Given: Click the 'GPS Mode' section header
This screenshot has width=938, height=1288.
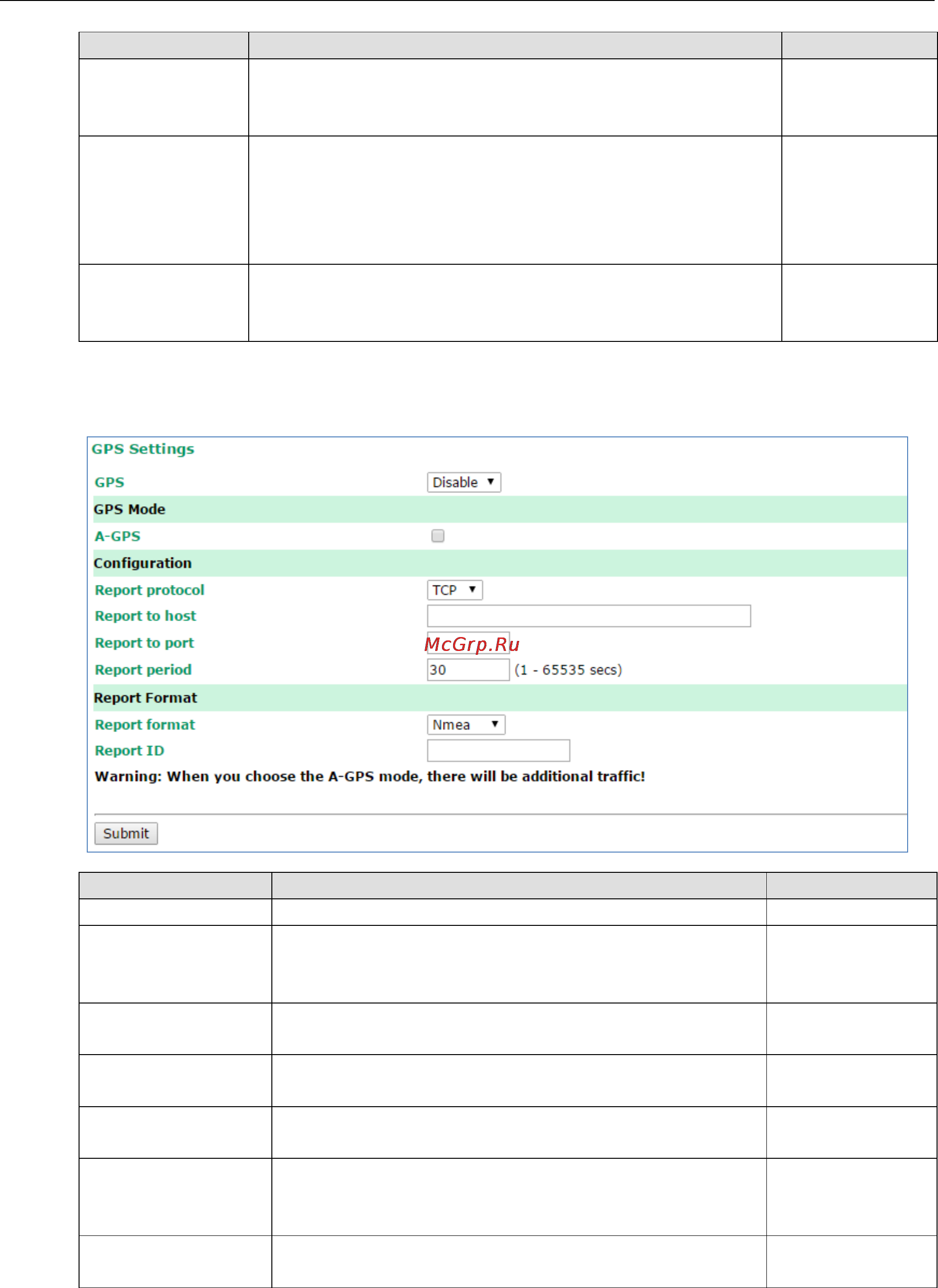Looking at the screenshot, I should coord(500,509).
